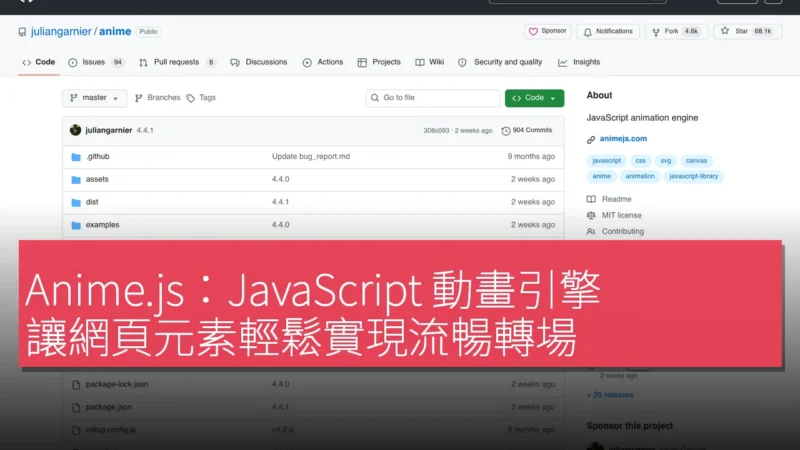Open the 4.4.1 latest commit message
The height and width of the screenshot is (450, 800).
pos(145,131)
